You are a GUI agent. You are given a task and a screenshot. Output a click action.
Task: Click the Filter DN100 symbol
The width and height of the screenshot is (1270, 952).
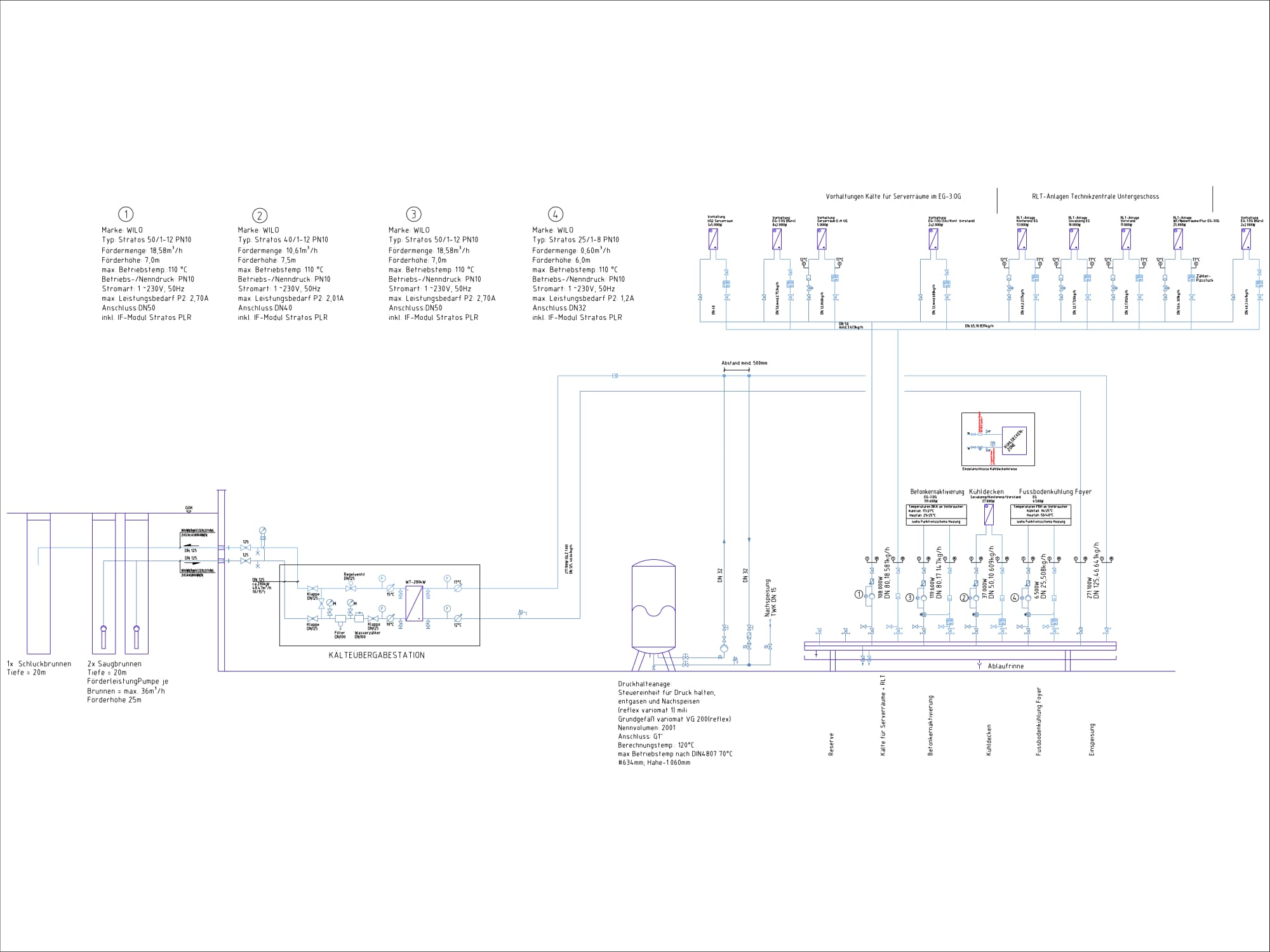click(340, 623)
